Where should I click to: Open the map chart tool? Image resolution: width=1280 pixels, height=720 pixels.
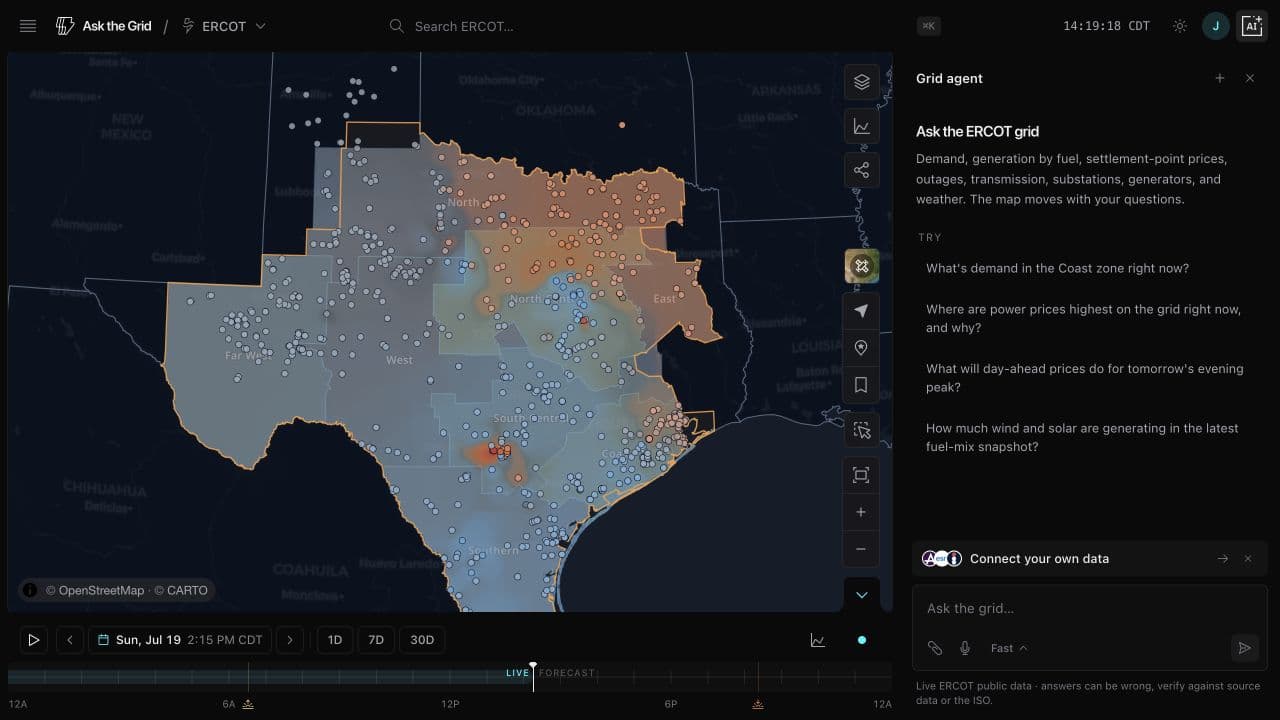[861, 126]
